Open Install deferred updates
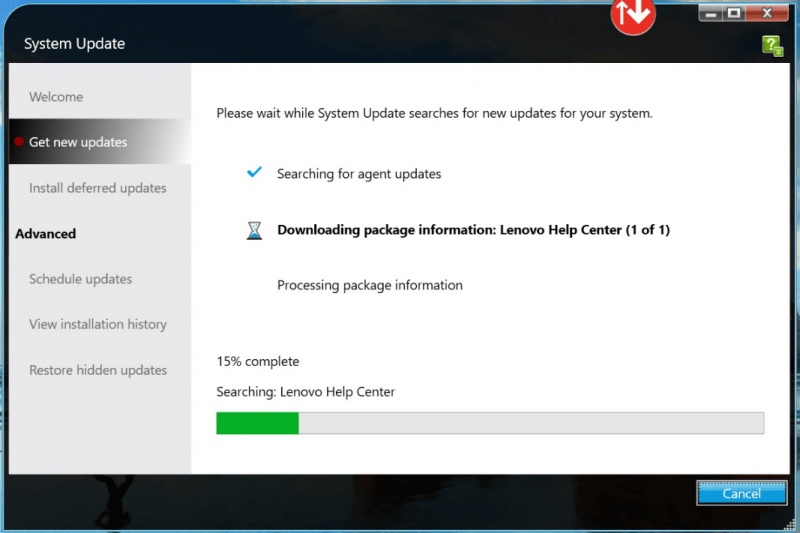800x533 pixels. click(97, 188)
